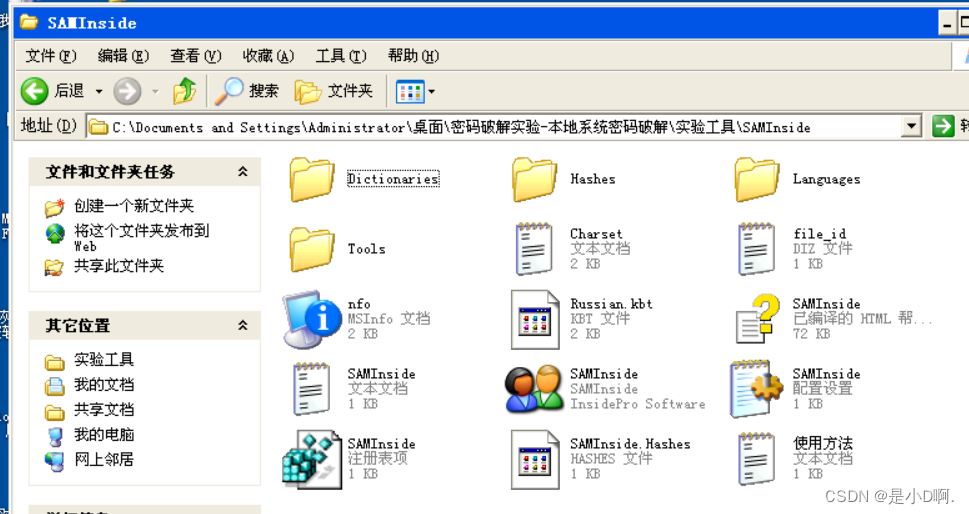The width and height of the screenshot is (969, 514).
Task: Open the Forward button history dropdown arrow
Action: click(x=155, y=91)
